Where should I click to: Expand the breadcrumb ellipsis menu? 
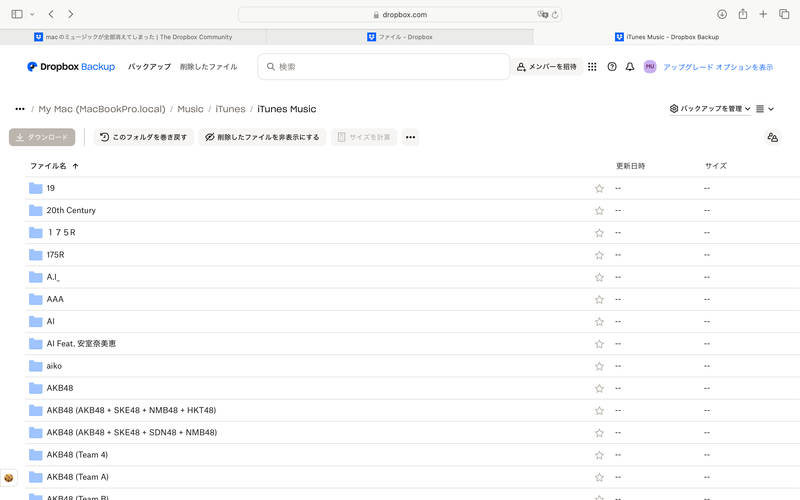coord(20,109)
